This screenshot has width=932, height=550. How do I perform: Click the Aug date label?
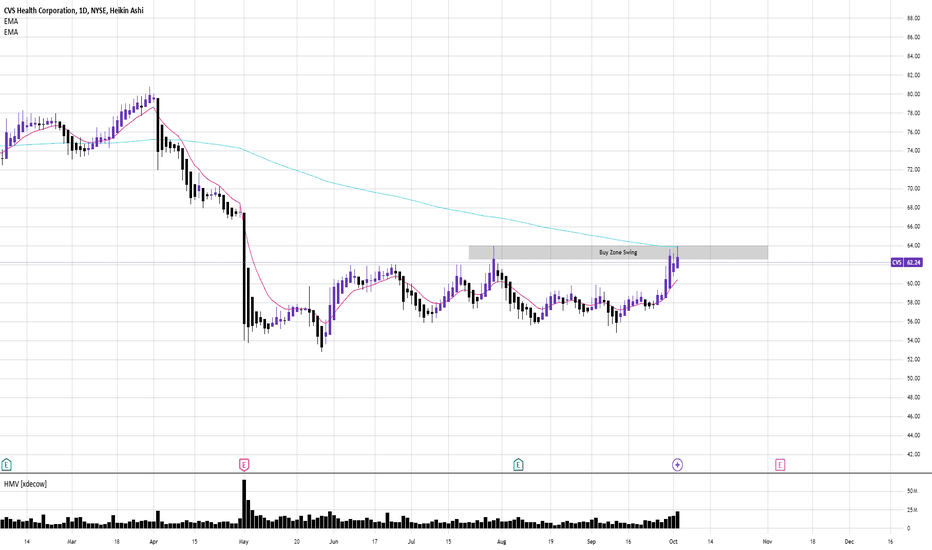pyautogui.click(x=501, y=542)
